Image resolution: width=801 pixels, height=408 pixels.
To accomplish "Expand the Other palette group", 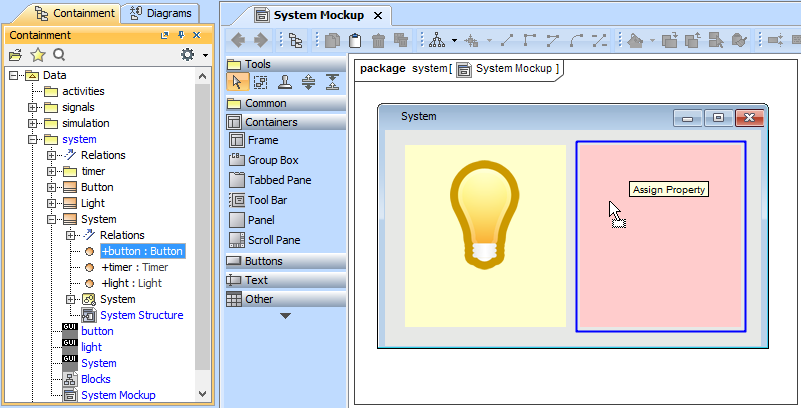I will 286,299.
